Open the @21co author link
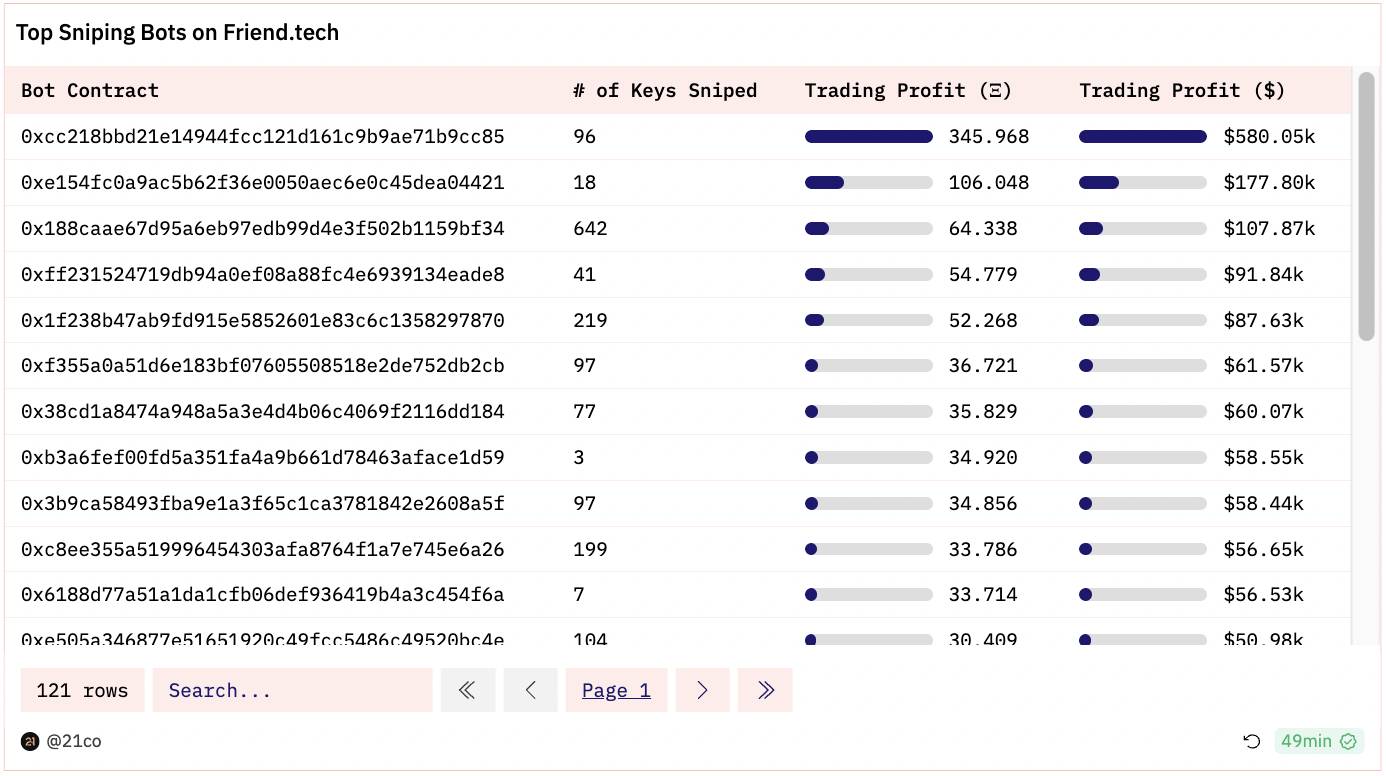The height and width of the screenshot is (776, 1386). pos(74,741)
